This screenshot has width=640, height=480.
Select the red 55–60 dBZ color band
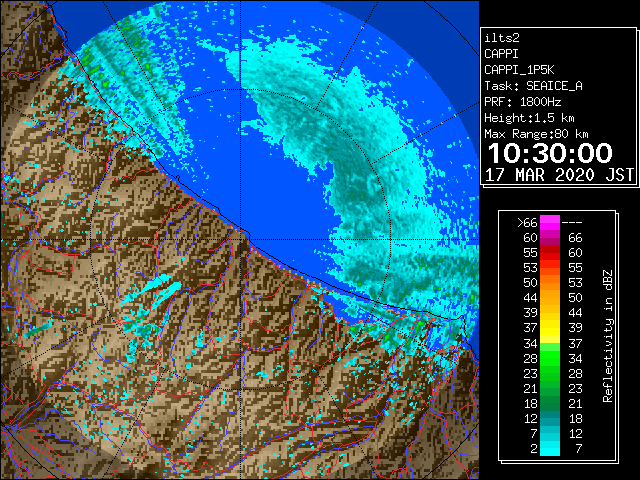point(550,253)
